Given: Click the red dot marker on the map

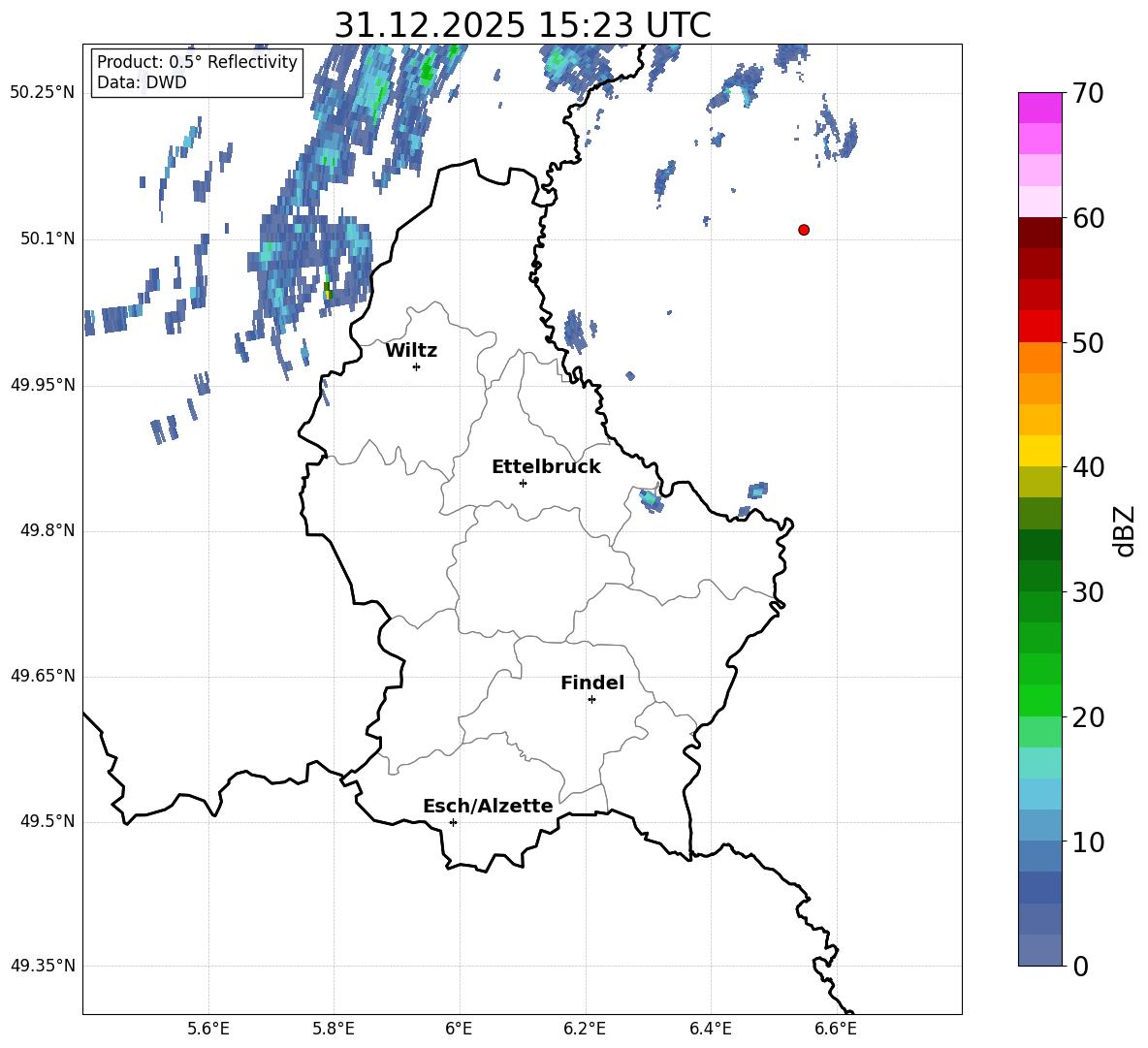Looking at the screenshot, I should click(803, 230).
